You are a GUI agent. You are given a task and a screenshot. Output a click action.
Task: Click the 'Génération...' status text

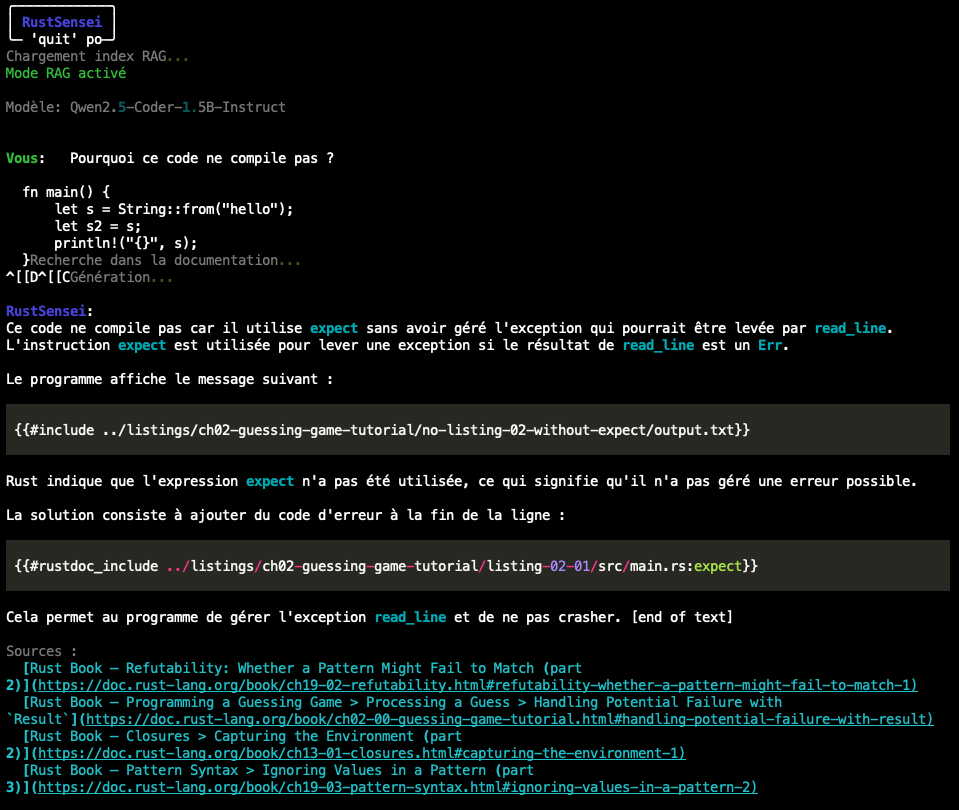(121, 278)
